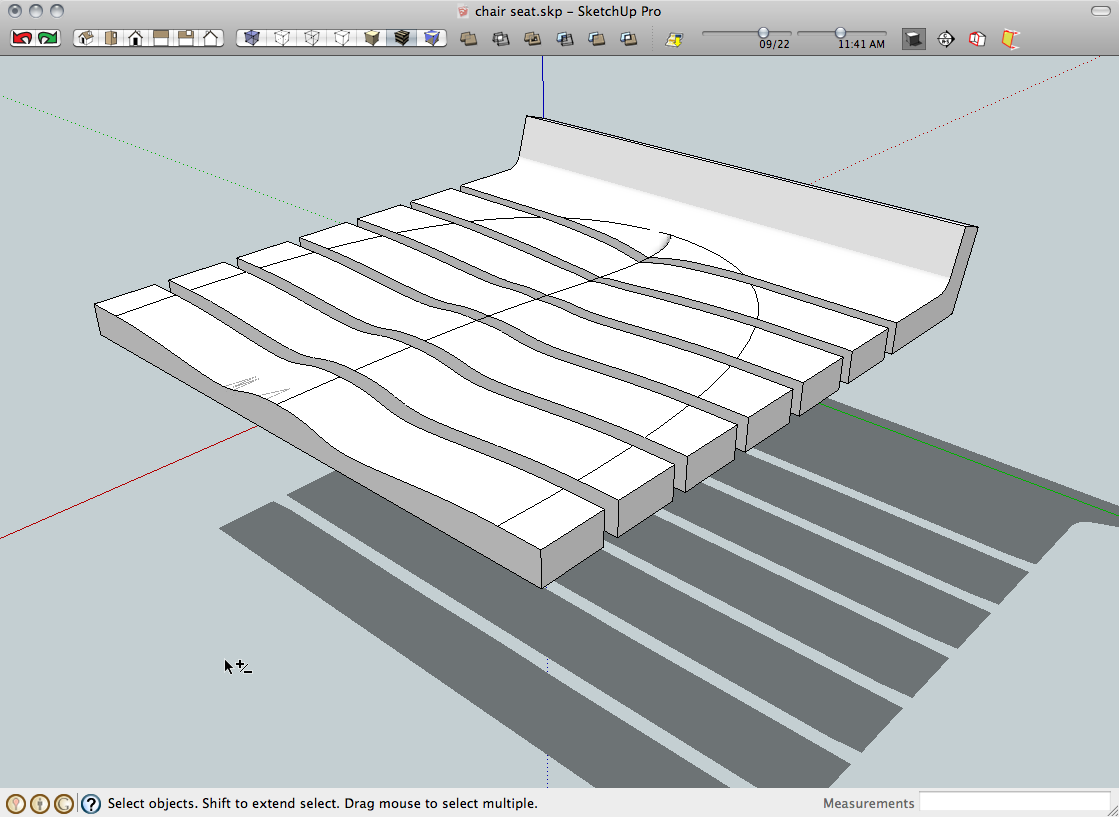Select the Split solid tool

coord(628,39)
